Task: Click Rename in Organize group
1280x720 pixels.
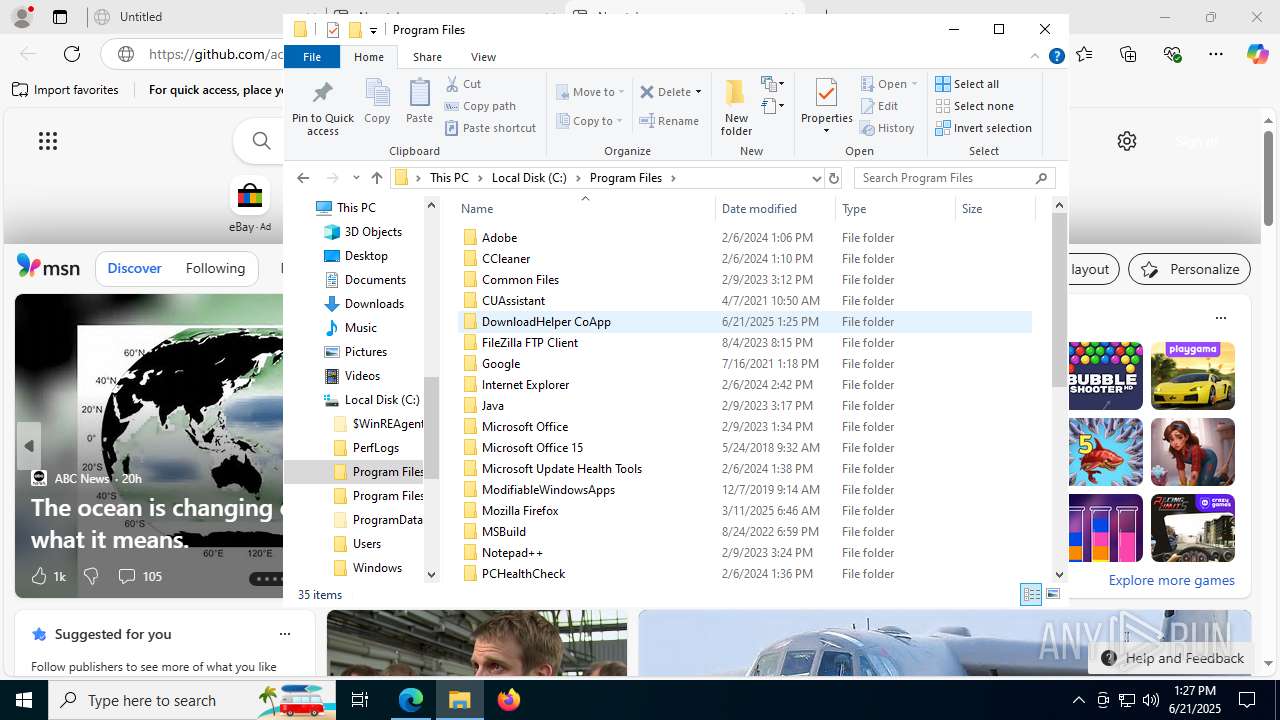Action: (669, 121)
